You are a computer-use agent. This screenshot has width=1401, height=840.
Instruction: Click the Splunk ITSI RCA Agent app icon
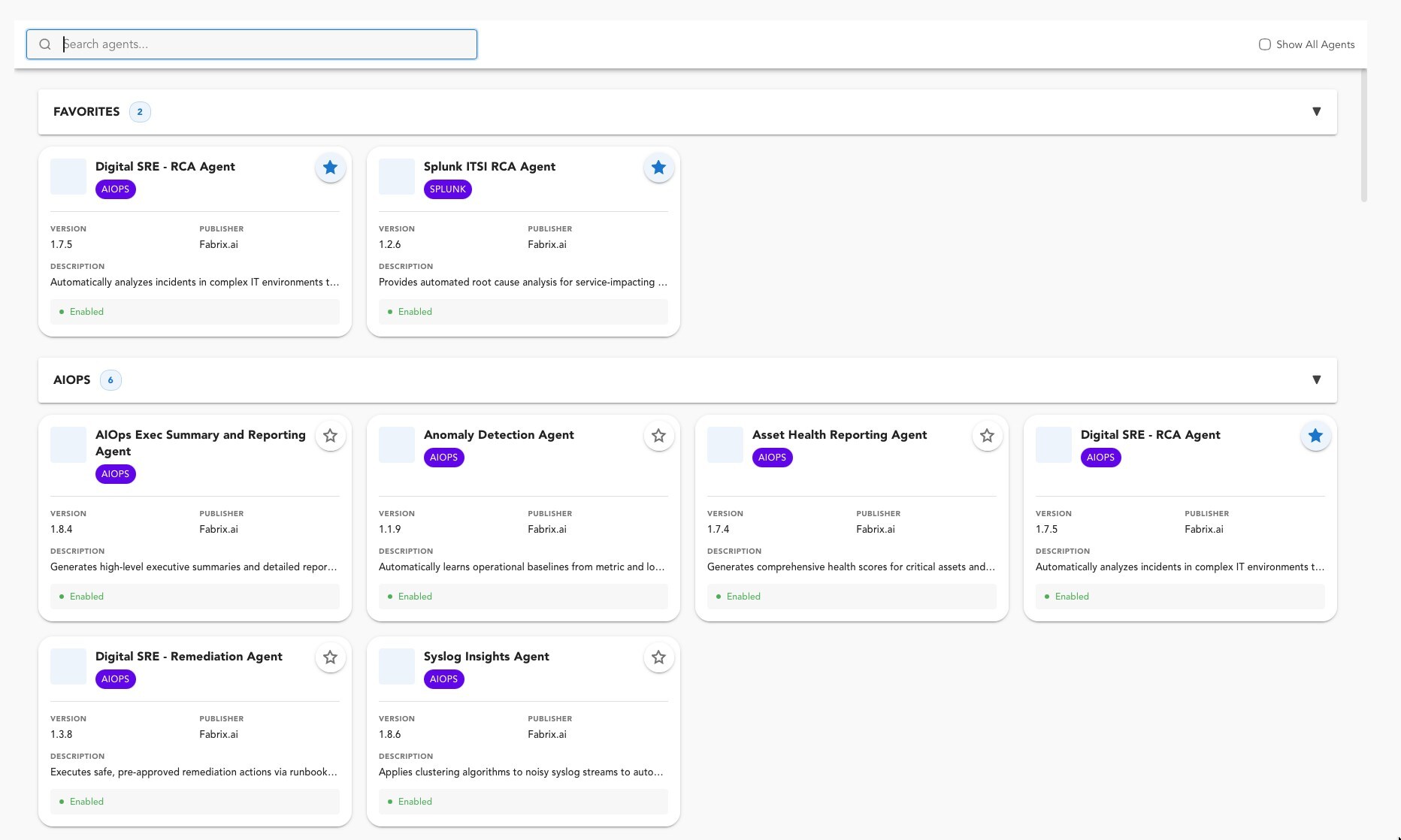tap(397, 177)
